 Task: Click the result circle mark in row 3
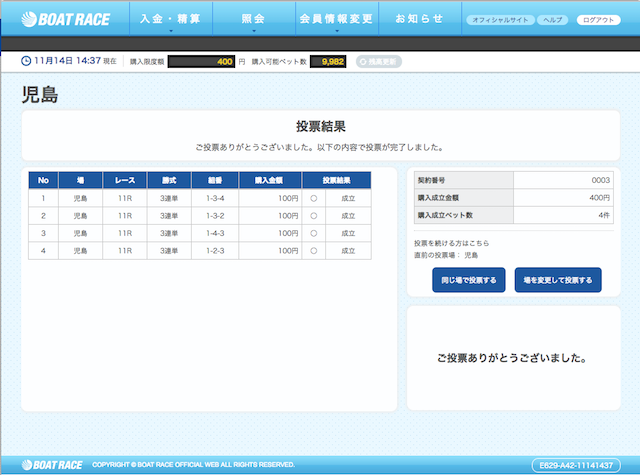pos(313,233)
